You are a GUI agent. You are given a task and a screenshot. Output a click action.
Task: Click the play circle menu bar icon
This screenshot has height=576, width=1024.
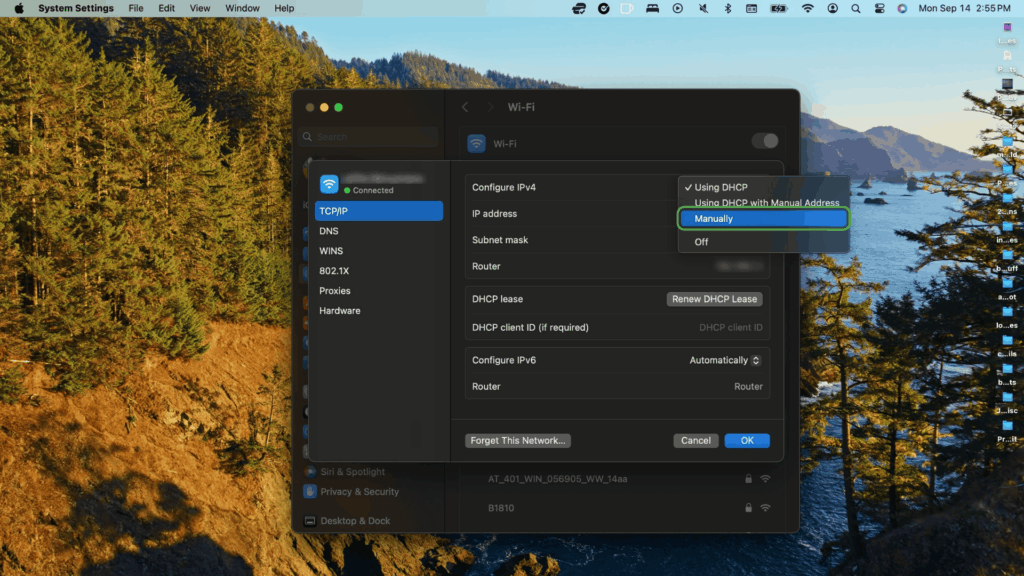coord(678,8)
